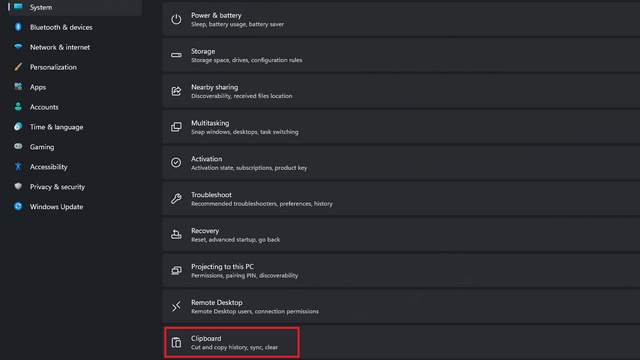Click the Nearby sharing icon

[176, 91]
